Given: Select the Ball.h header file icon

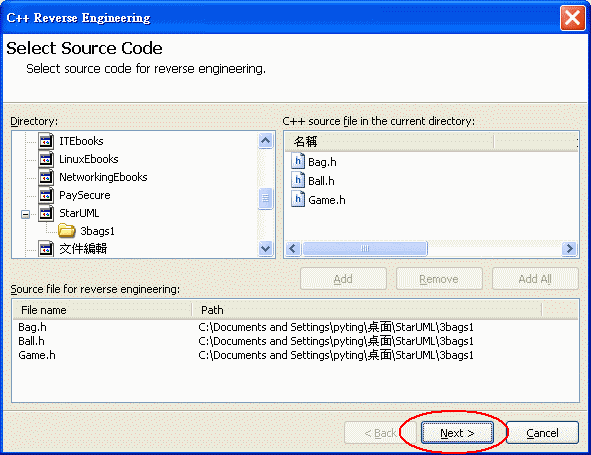Looking at the screenshot, I should click(x=298, y=180).
